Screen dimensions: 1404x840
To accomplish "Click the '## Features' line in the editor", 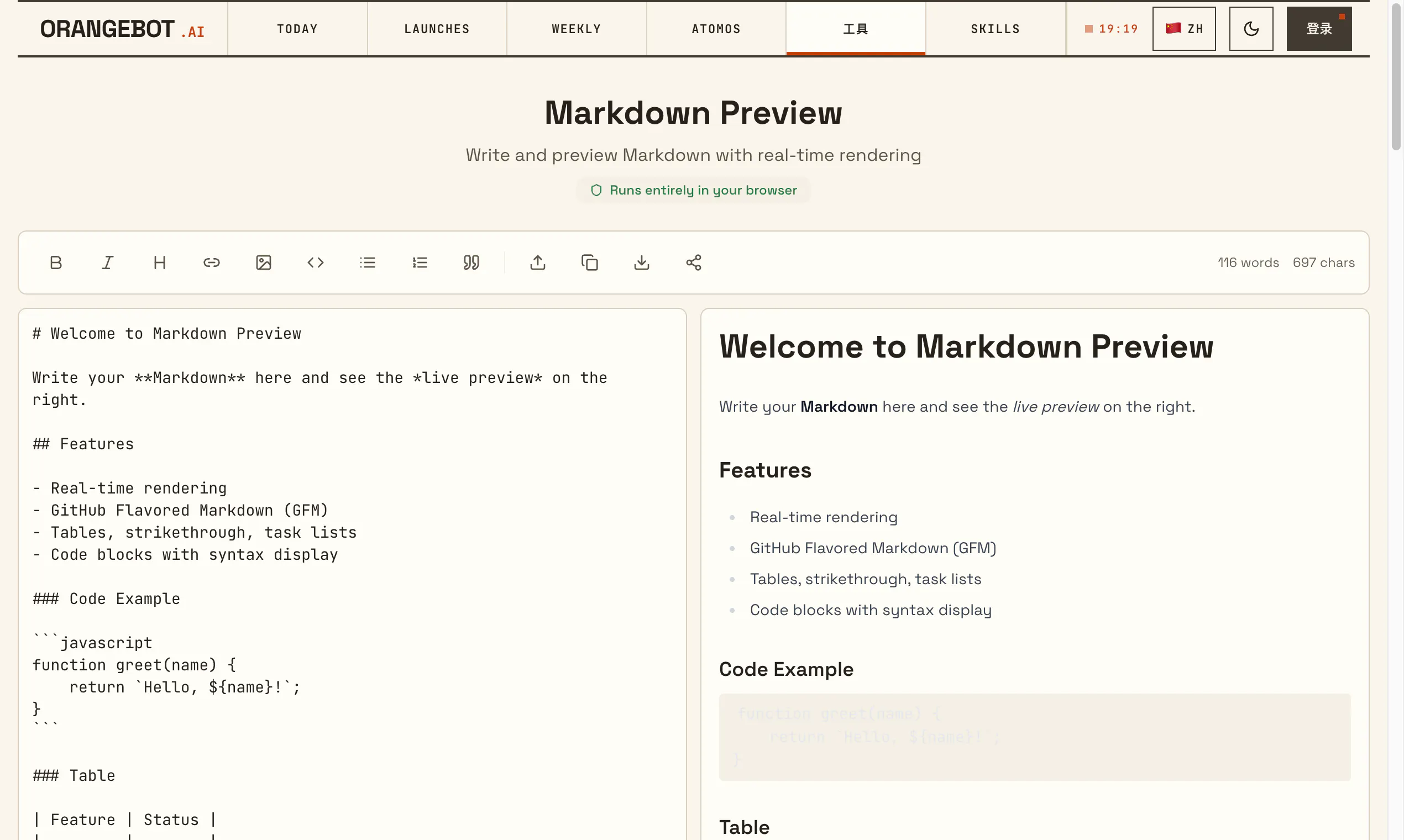I will (83, 444).
